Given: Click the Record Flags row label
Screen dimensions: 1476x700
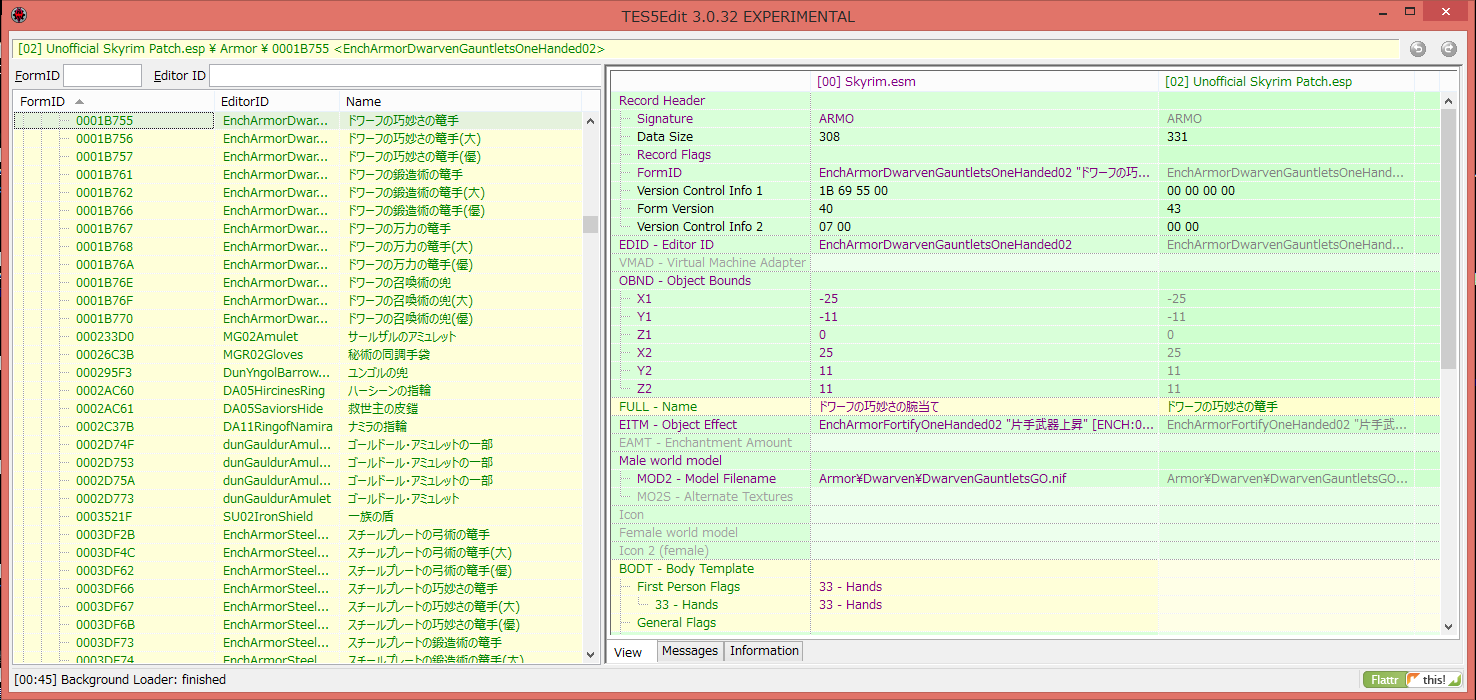Looking at the screenshot, I should 674,154.
